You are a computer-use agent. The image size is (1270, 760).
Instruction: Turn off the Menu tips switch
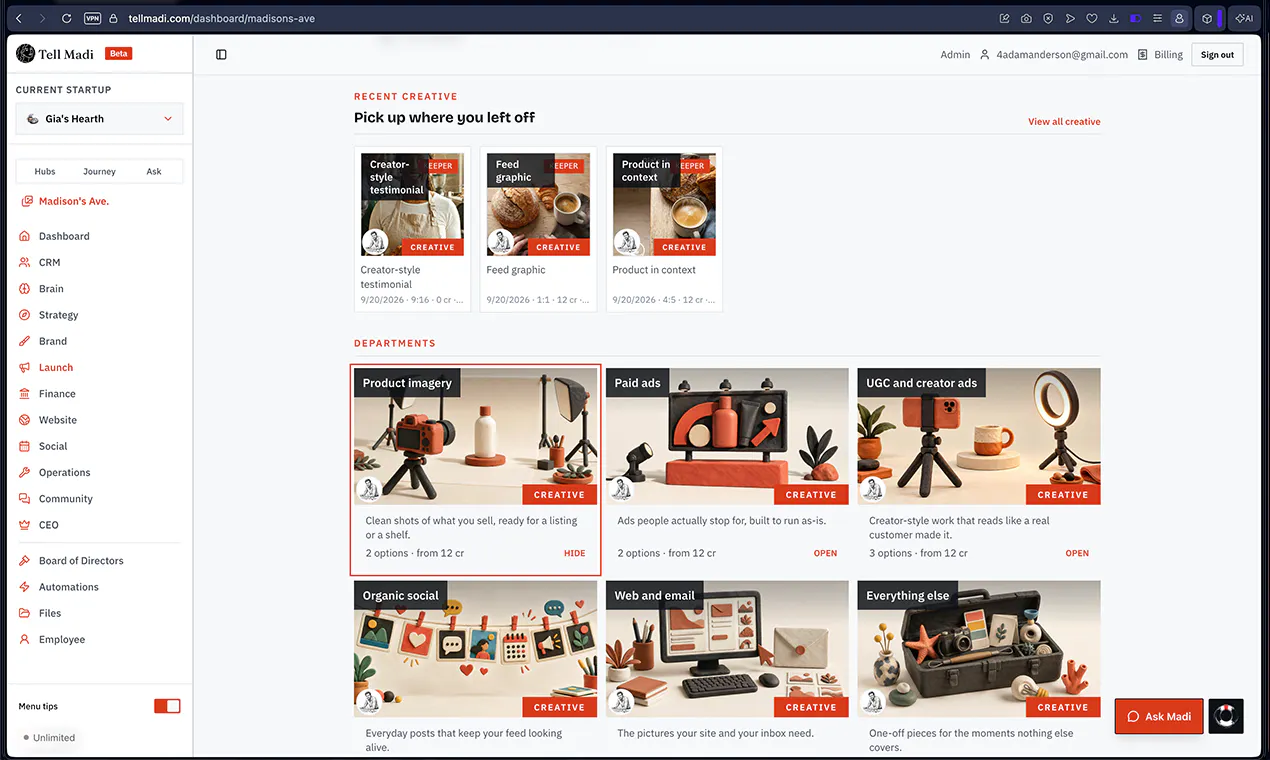click(x=167, y=706)
